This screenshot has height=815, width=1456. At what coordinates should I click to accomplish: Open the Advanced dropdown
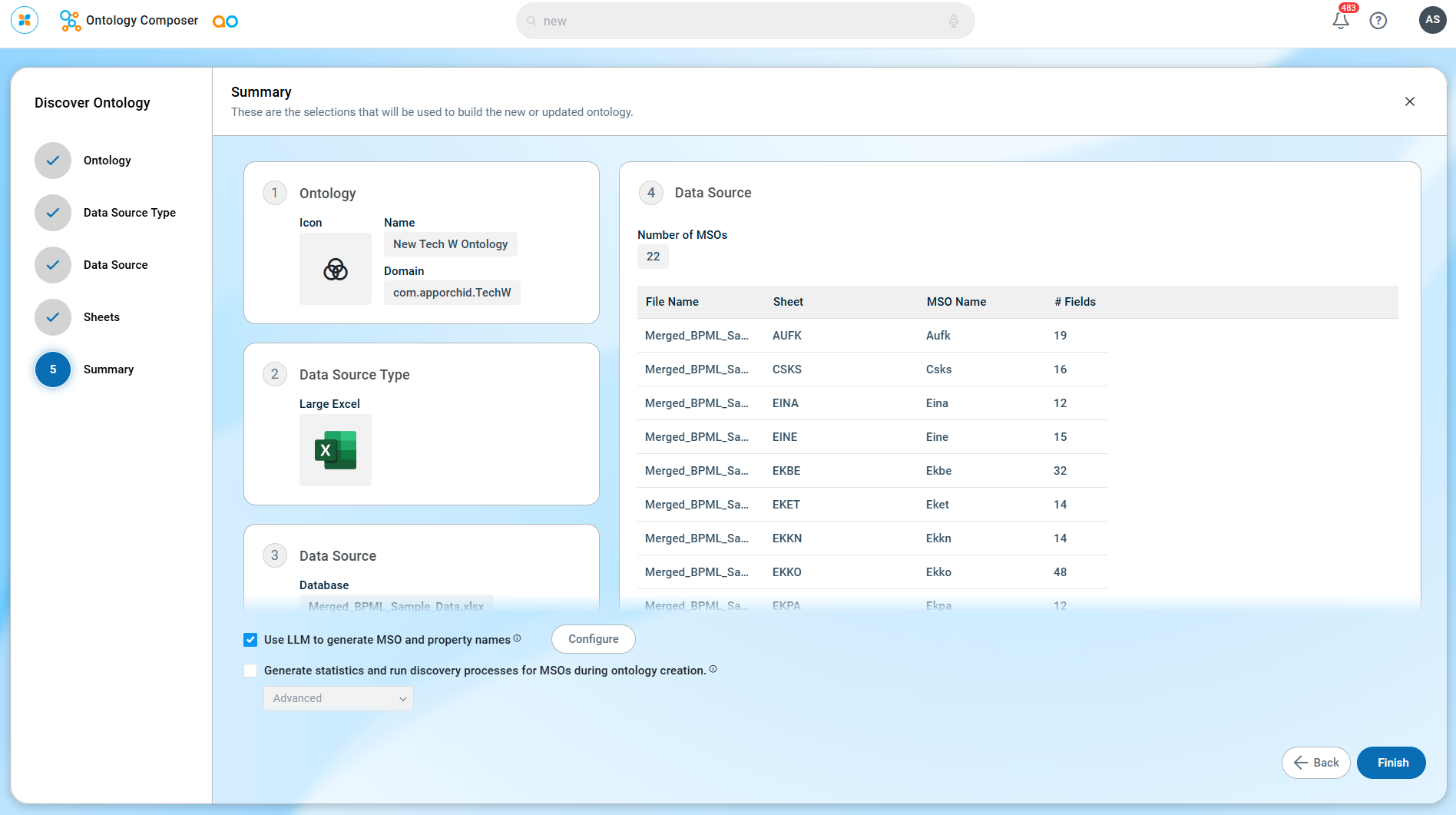click(339, 698)
